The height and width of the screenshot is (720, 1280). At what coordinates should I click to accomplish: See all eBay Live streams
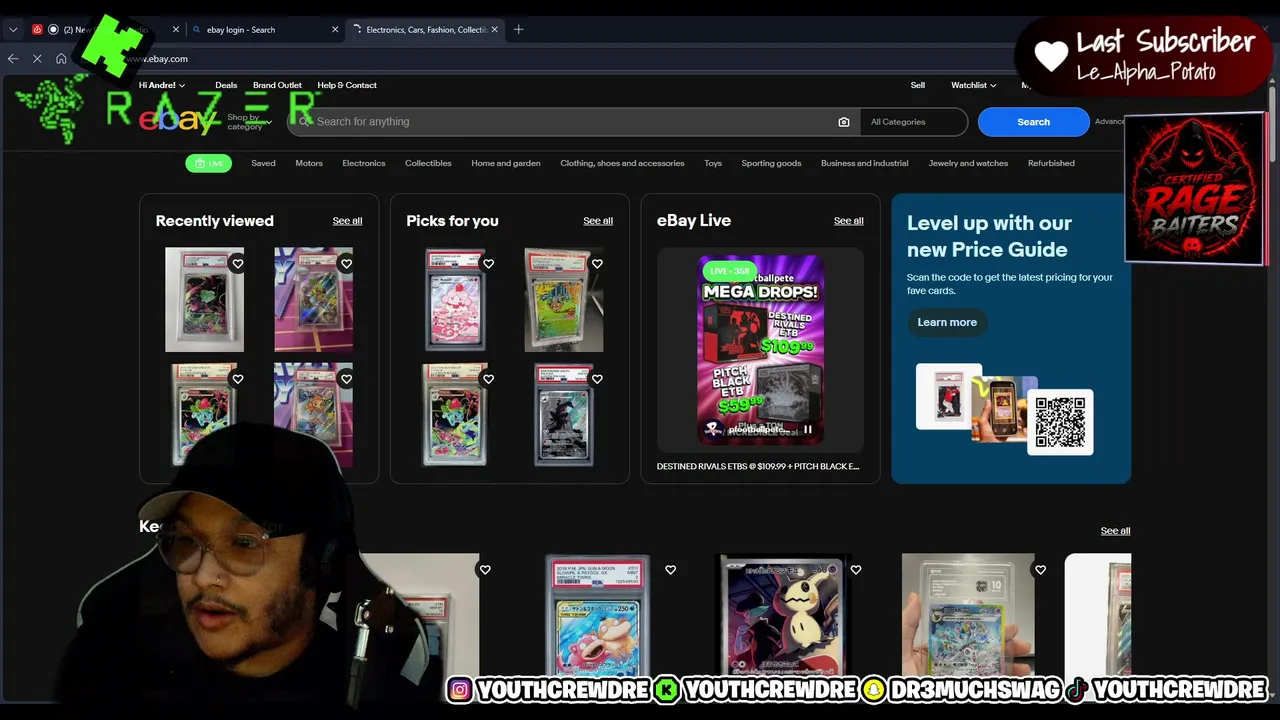[849, 221]
